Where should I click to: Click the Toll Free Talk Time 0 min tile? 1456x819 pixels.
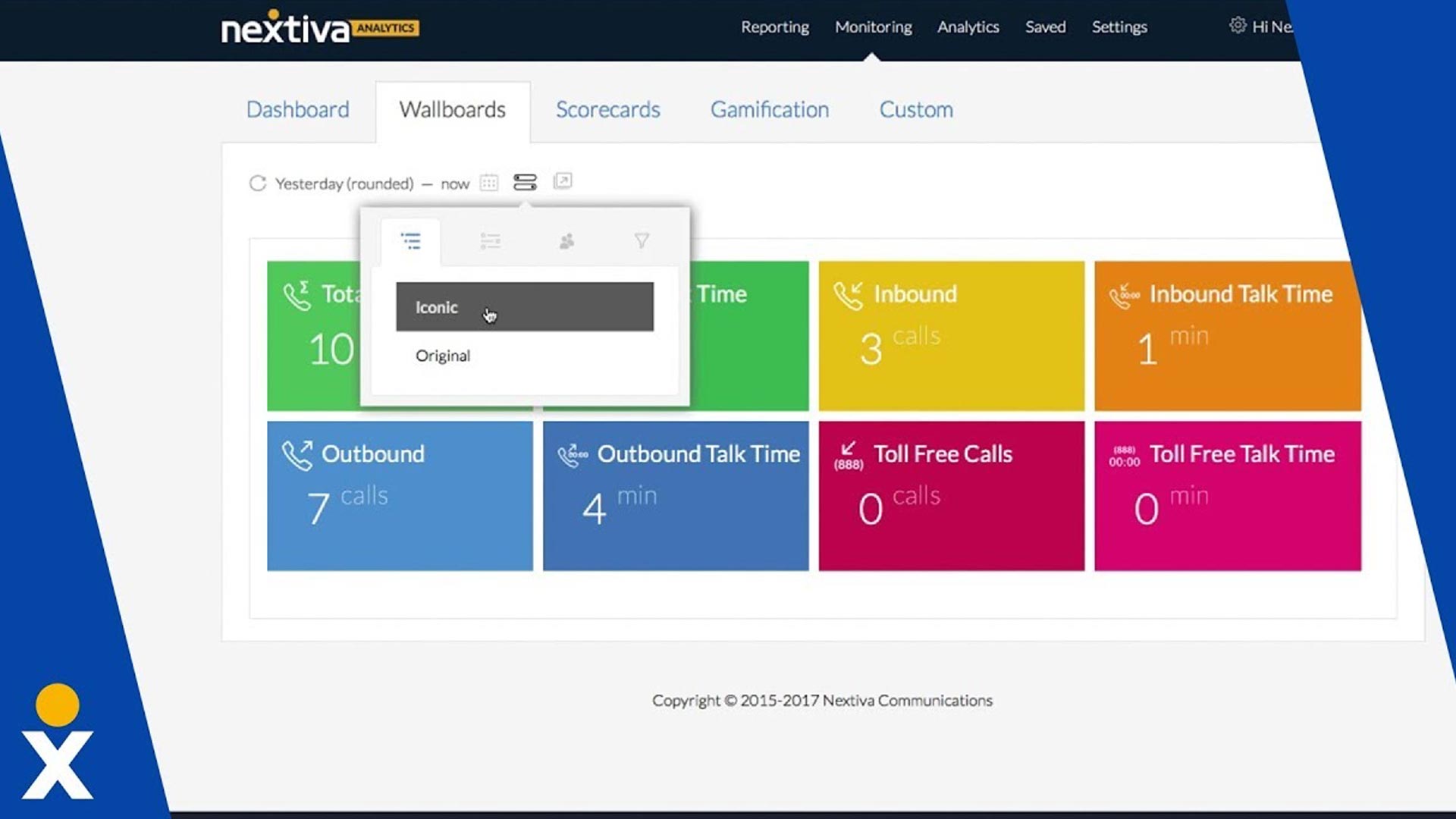[1228, 496]
